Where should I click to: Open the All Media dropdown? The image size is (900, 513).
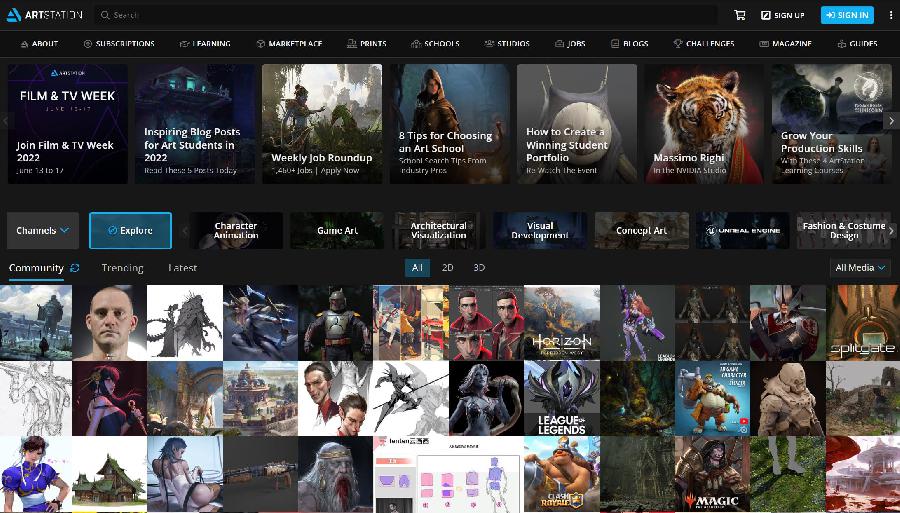pos(860,268)
